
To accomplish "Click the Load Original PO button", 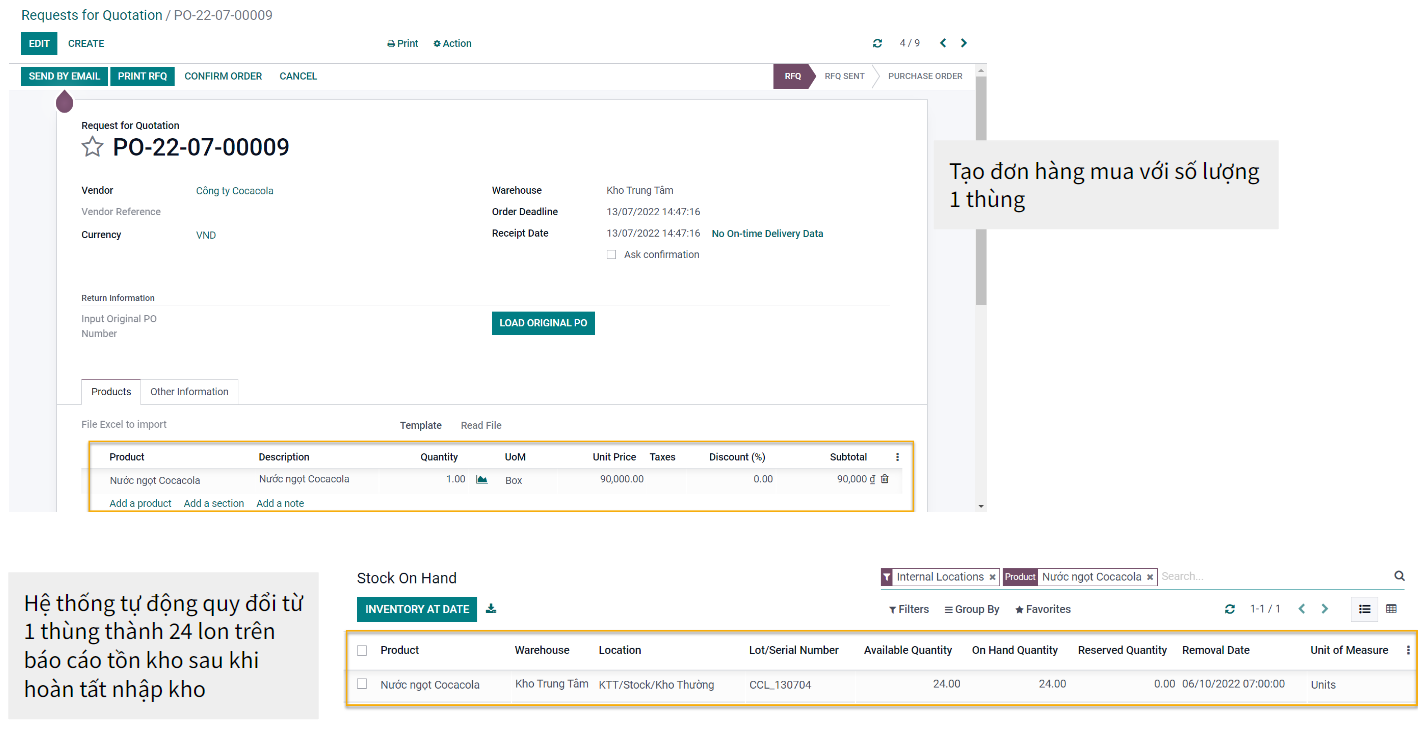I will coord(543,323).
